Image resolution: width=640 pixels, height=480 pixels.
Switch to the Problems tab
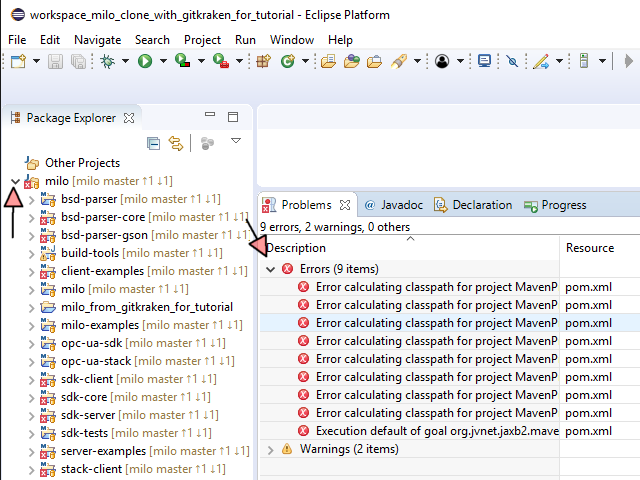306,205
